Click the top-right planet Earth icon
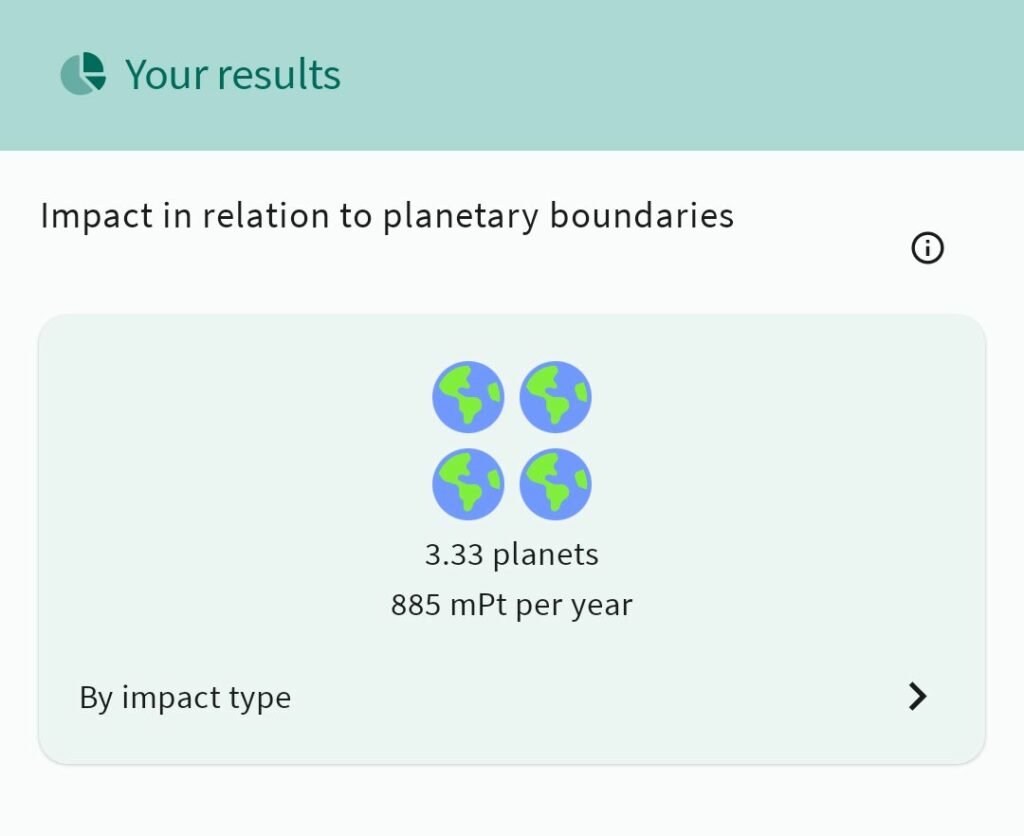The height and width of the screenshot is (836, 1024). point(556,397)
